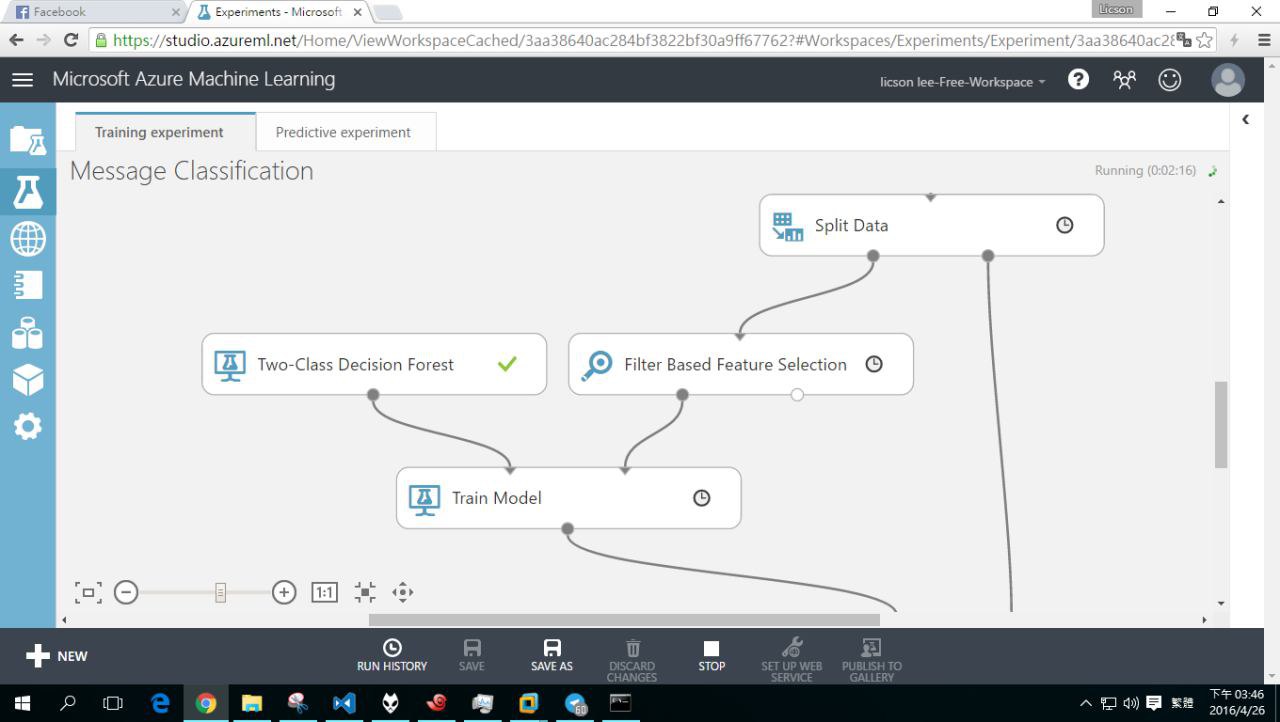Image resolution: width=1280 pixels, height=722 pixels.
Task: Click the SAVE button
Action: (x=472, y=656)
